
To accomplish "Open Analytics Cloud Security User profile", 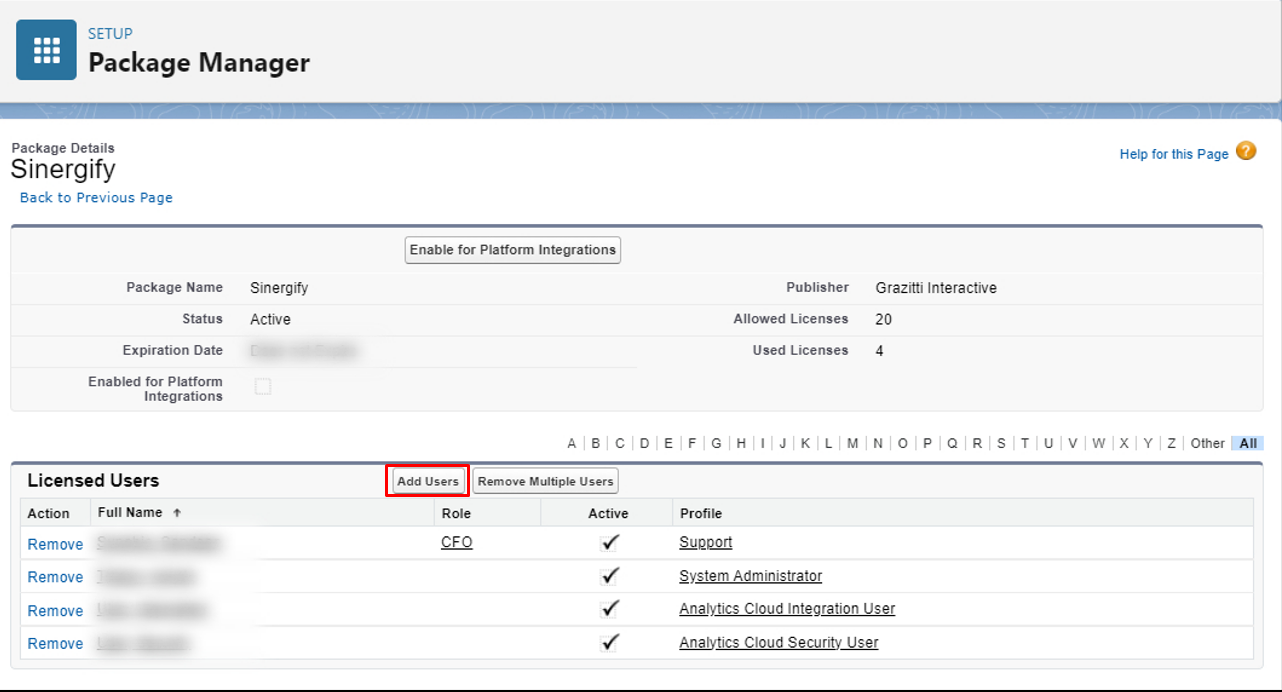I will click(779, 642).
